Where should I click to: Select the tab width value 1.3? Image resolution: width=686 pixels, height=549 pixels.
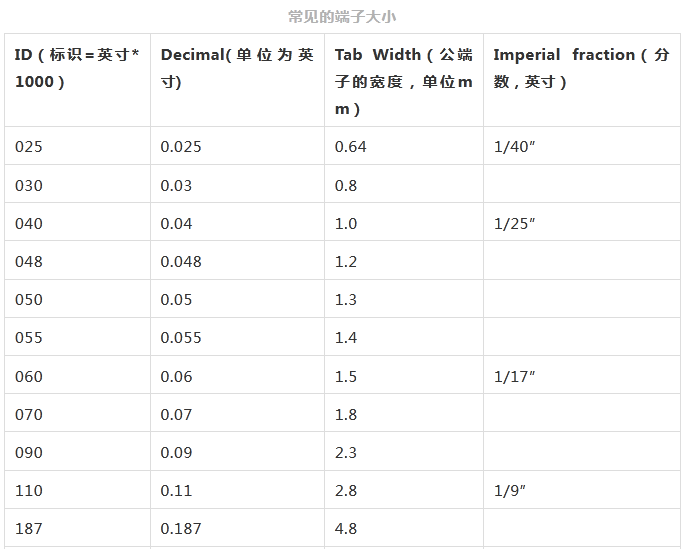346,300
